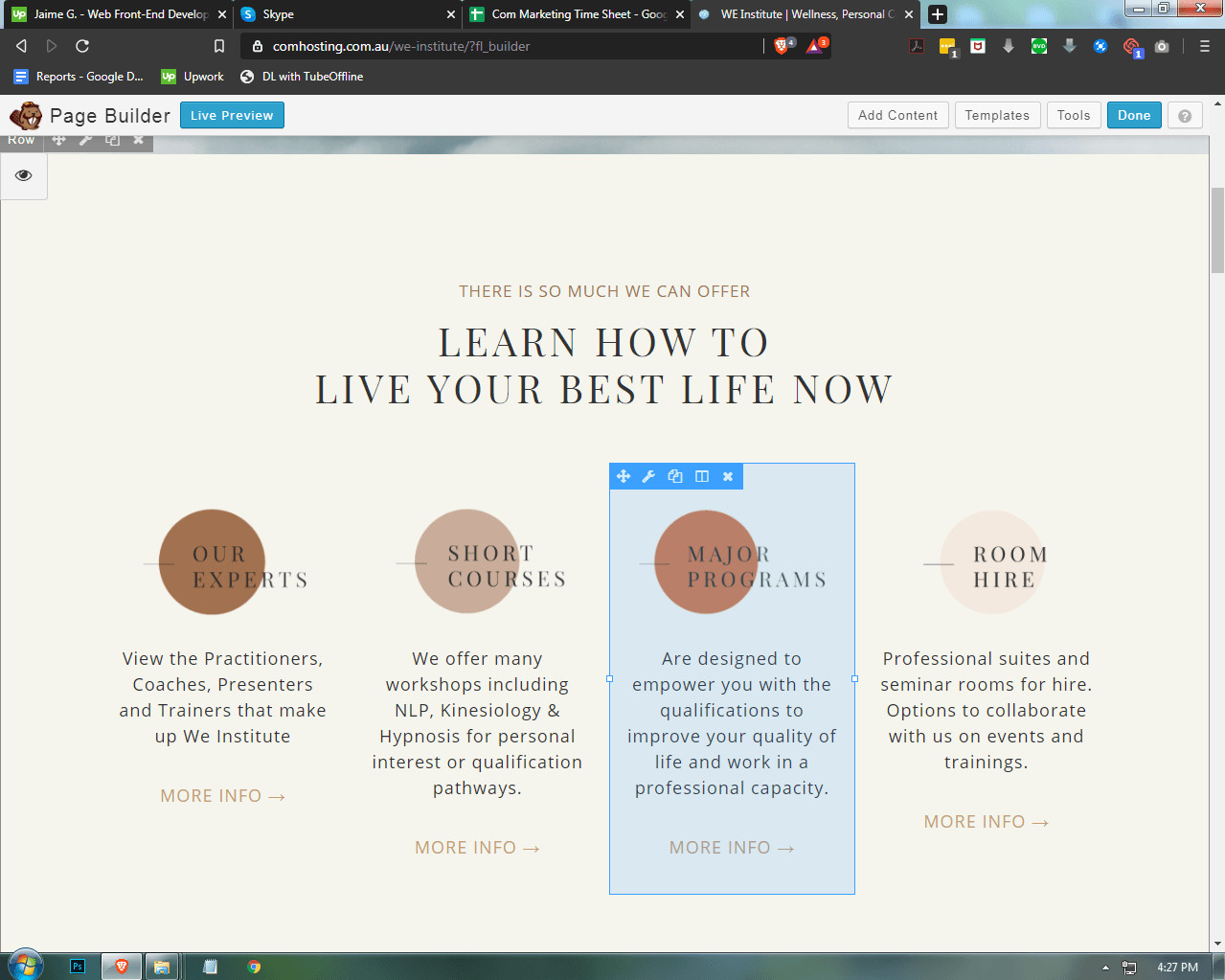Screen dimensions: 1225x980
Task: Open the Templates button
Action: coord(997,115)
